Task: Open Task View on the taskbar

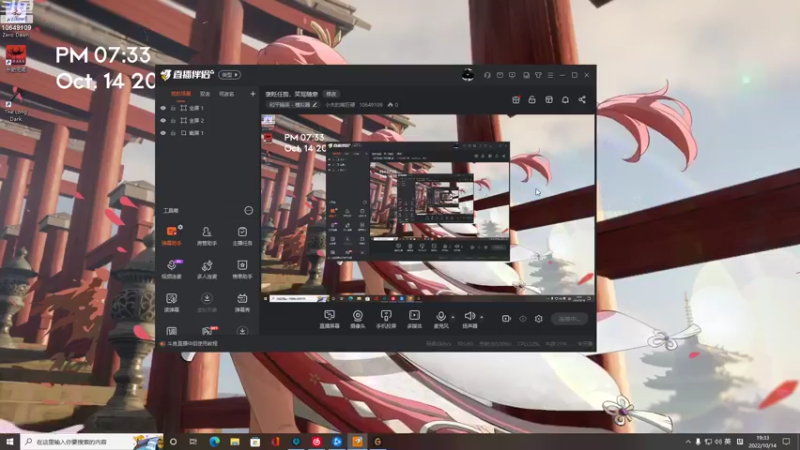Action: point(193,442)
